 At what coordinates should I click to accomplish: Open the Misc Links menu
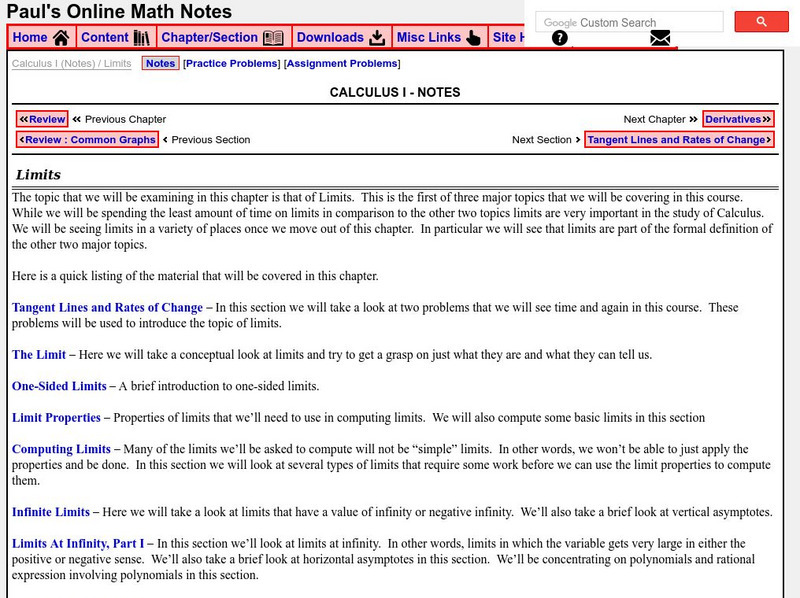point(439,37)
